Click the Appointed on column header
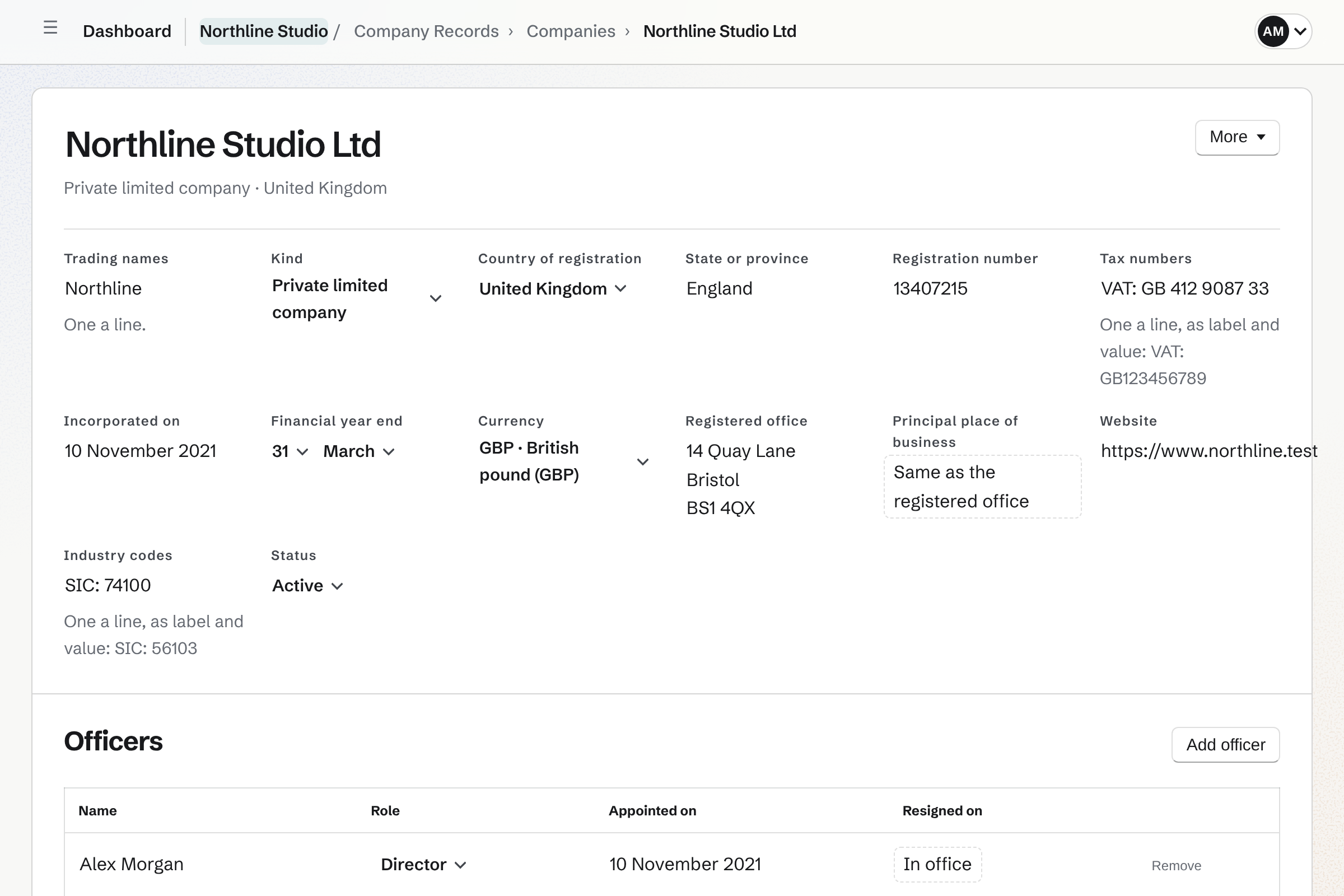 (x=652, y=811)
